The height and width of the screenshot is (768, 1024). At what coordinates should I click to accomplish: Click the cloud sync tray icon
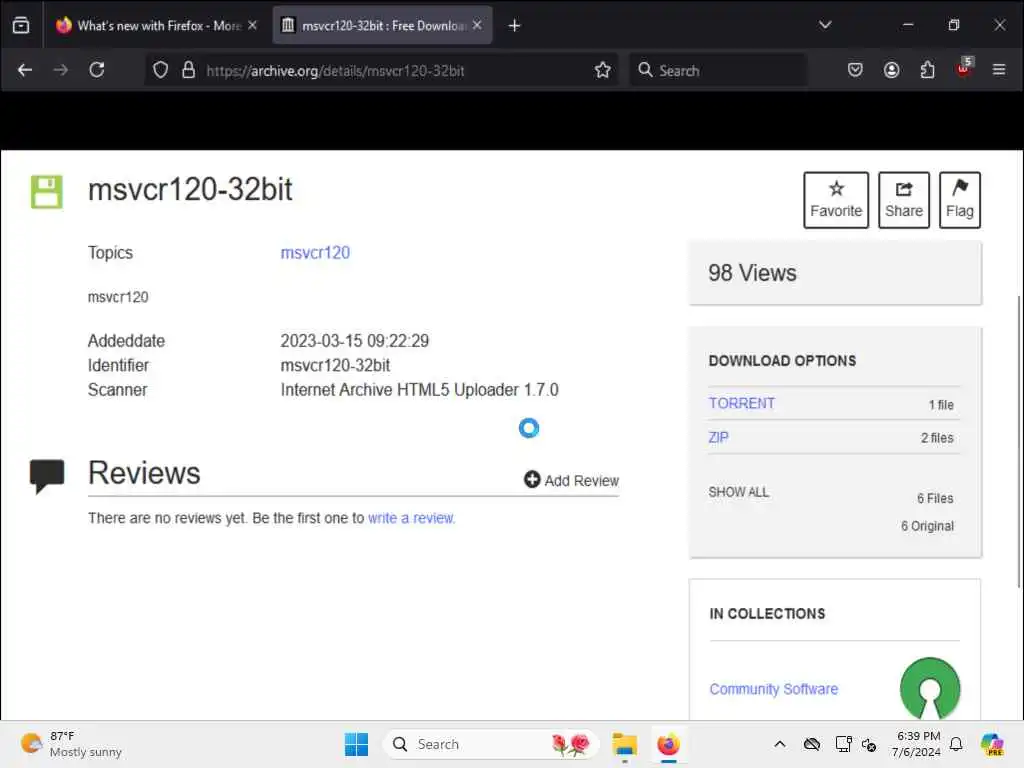tap(812, 744)
